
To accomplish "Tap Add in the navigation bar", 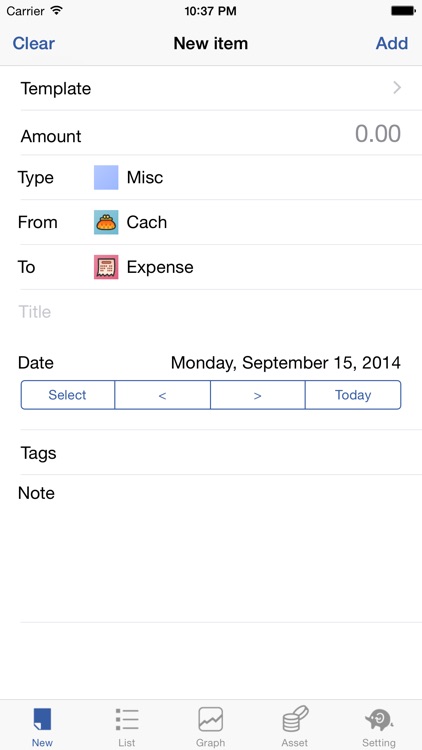I will pos(392,43).
